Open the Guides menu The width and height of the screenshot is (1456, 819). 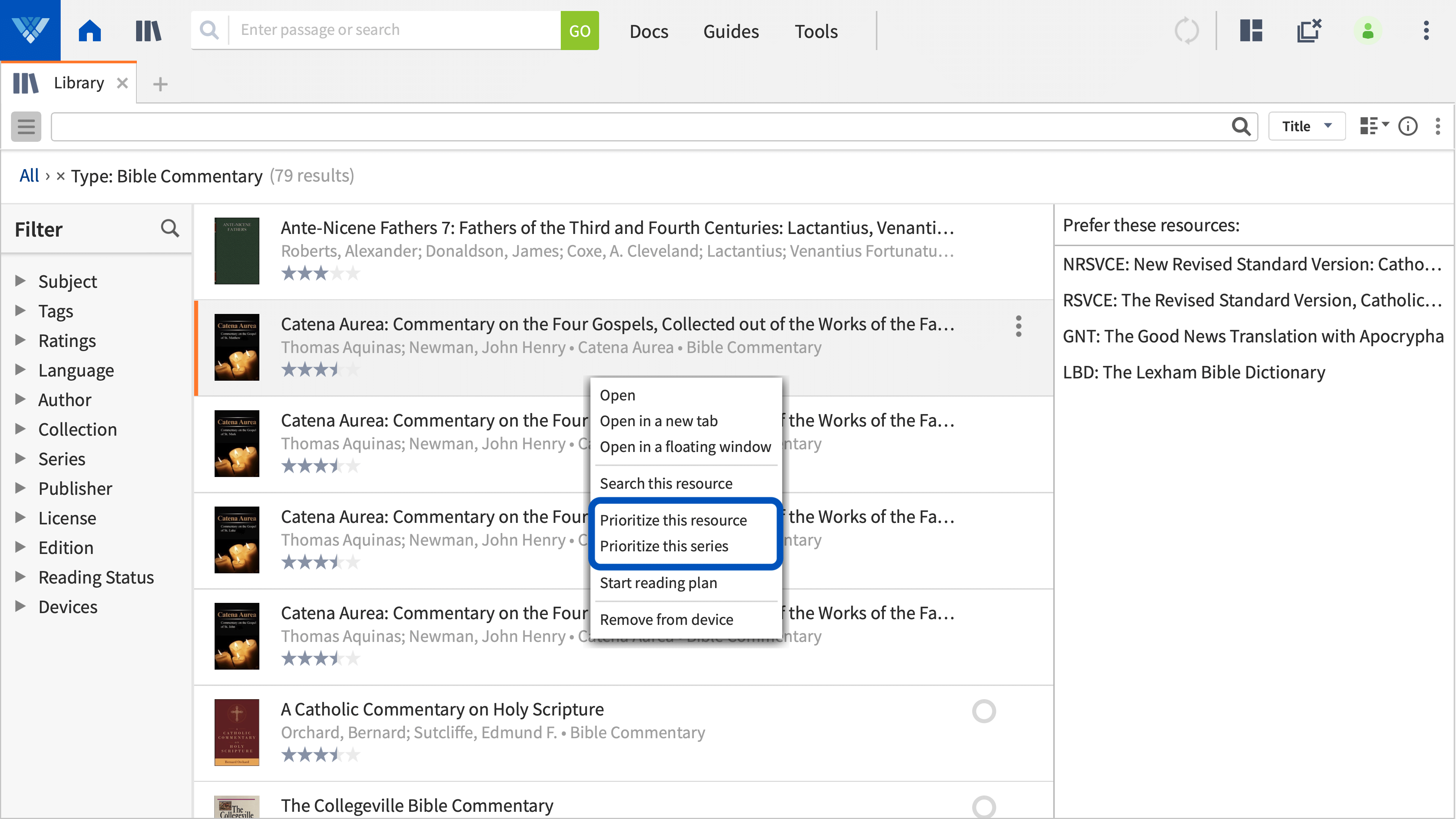coord(731,31)
